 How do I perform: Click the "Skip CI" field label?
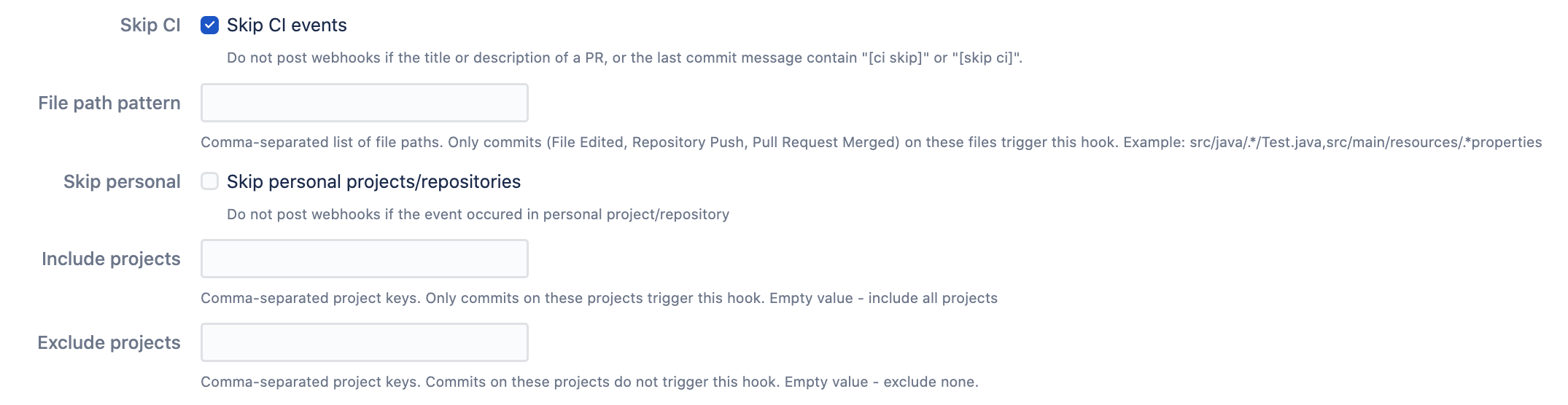pyautogui.click(x=150, y=25)
